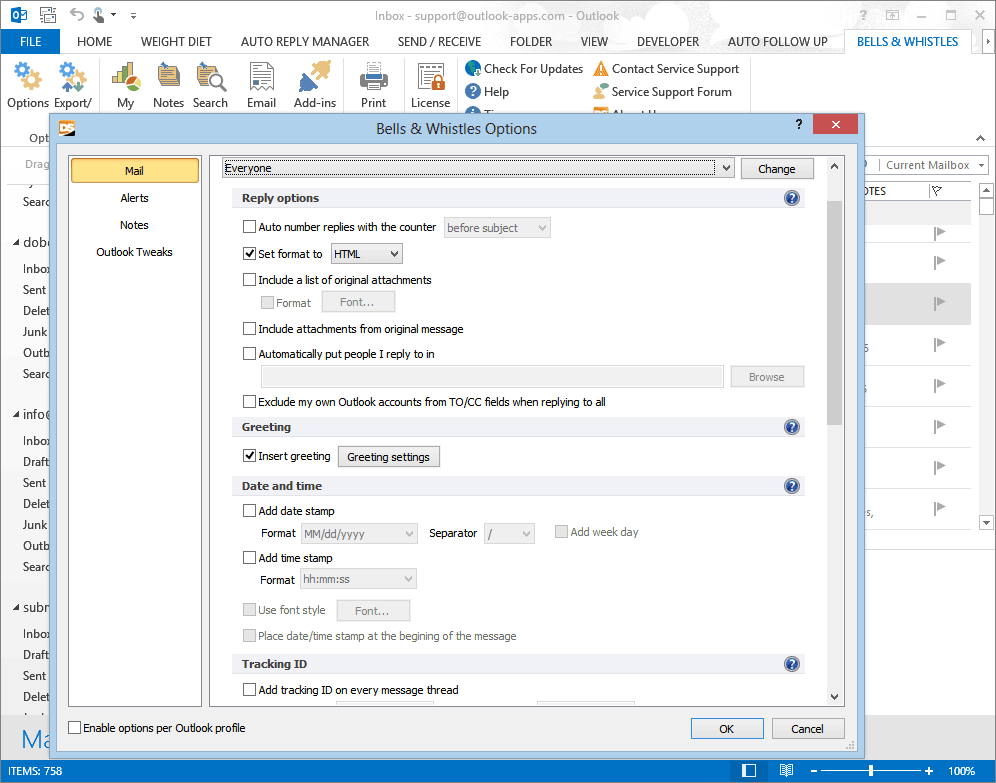The width and height of the screenshot is (996, 783).
Task: Click the Export/Import settings icon
Action: [x=73, y=77]
